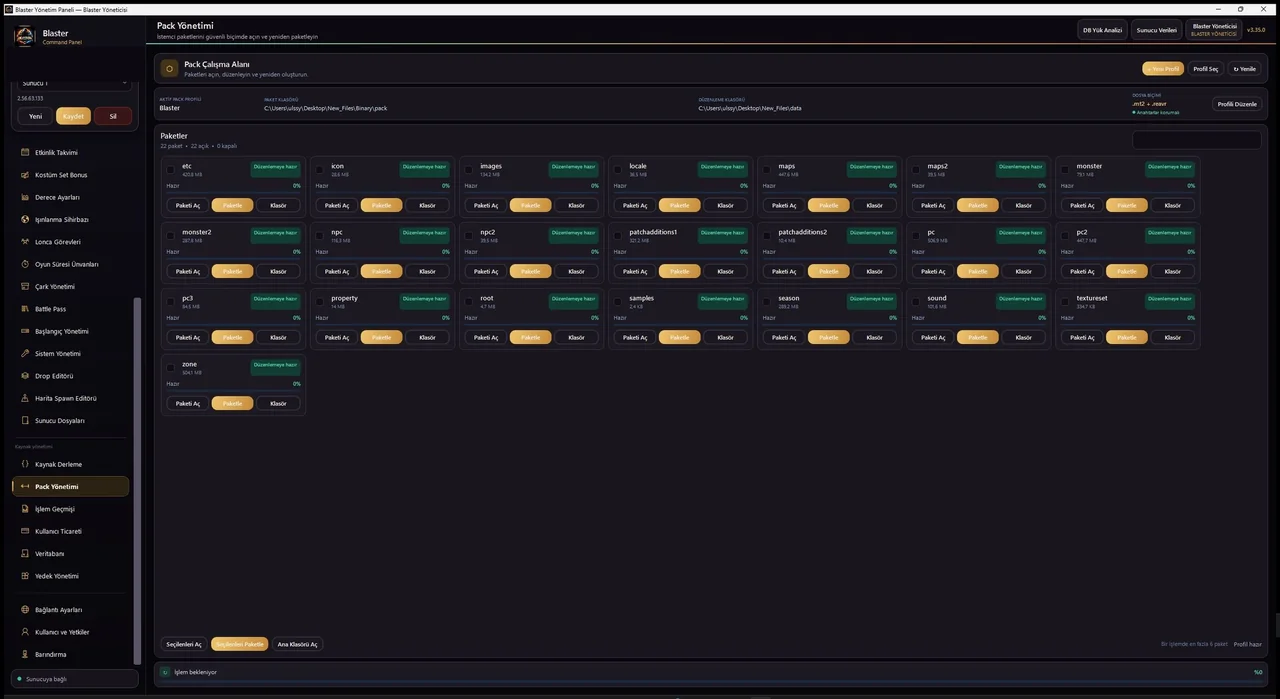Click Profil Seç
Screen dimensions: 1280x699
coord(1206,69)
